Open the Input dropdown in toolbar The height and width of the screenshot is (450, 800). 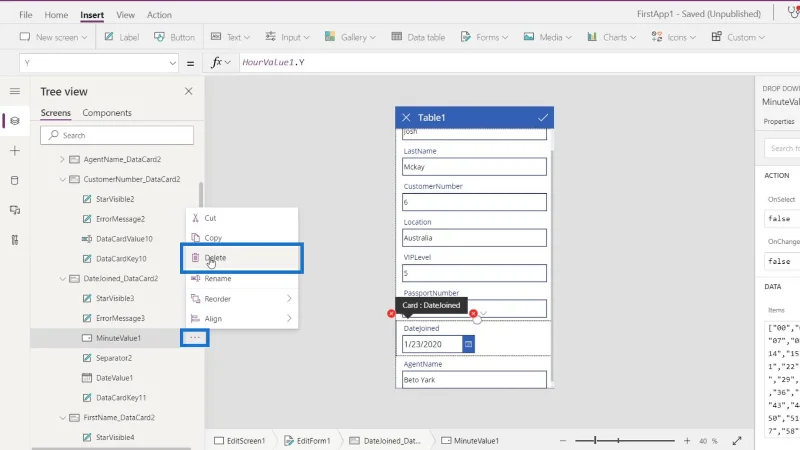(287, 37)
